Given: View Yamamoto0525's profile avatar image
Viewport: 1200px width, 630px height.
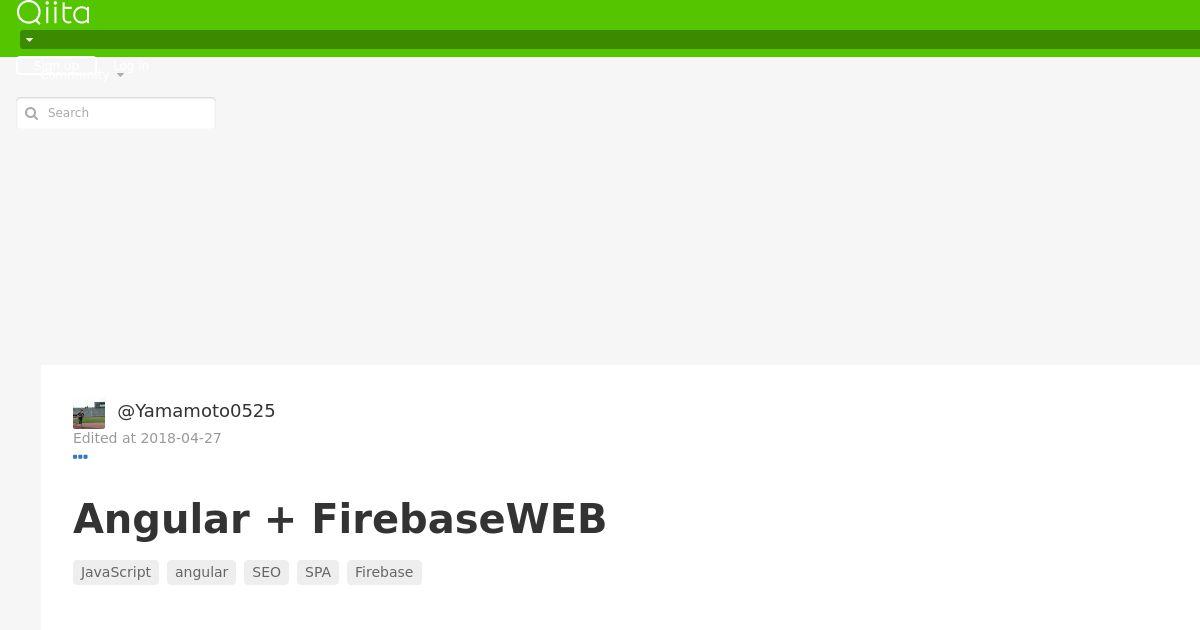Looking at the screenshot, I should pos(89,416).
